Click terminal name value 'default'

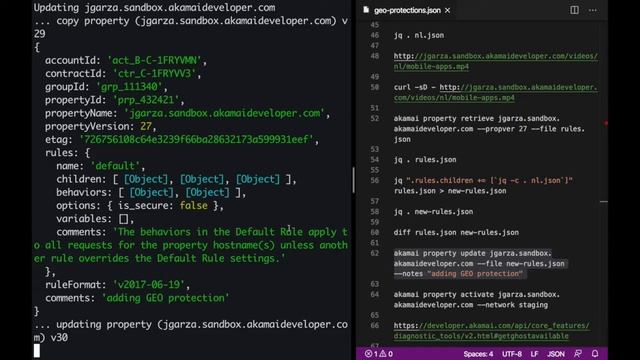coord(115,166)
